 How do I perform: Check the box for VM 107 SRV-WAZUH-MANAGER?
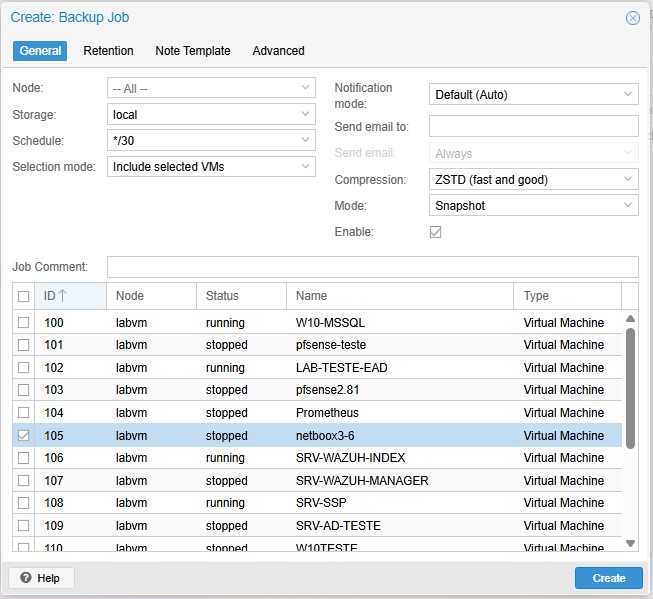point(23,480)
